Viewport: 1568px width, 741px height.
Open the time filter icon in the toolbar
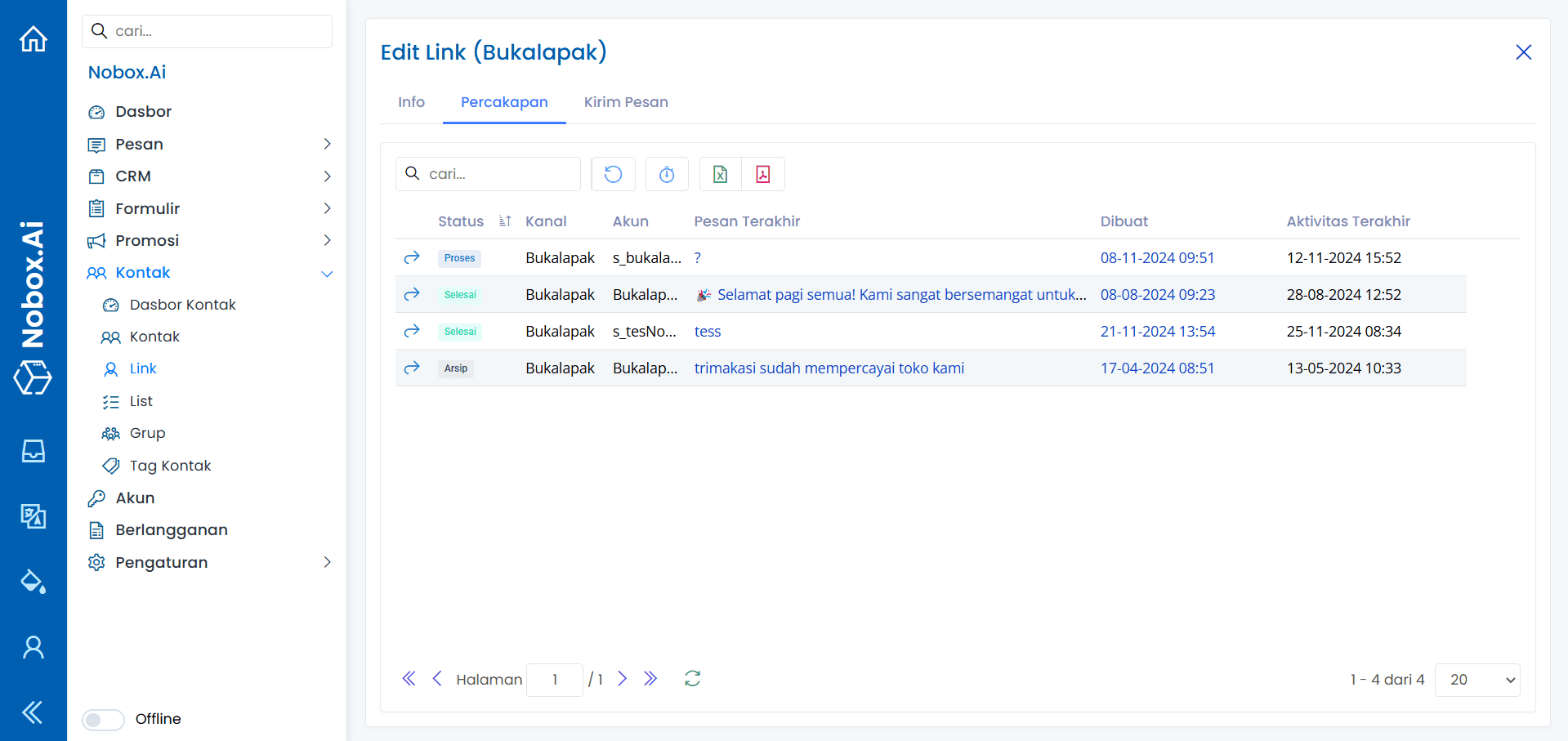667,174
